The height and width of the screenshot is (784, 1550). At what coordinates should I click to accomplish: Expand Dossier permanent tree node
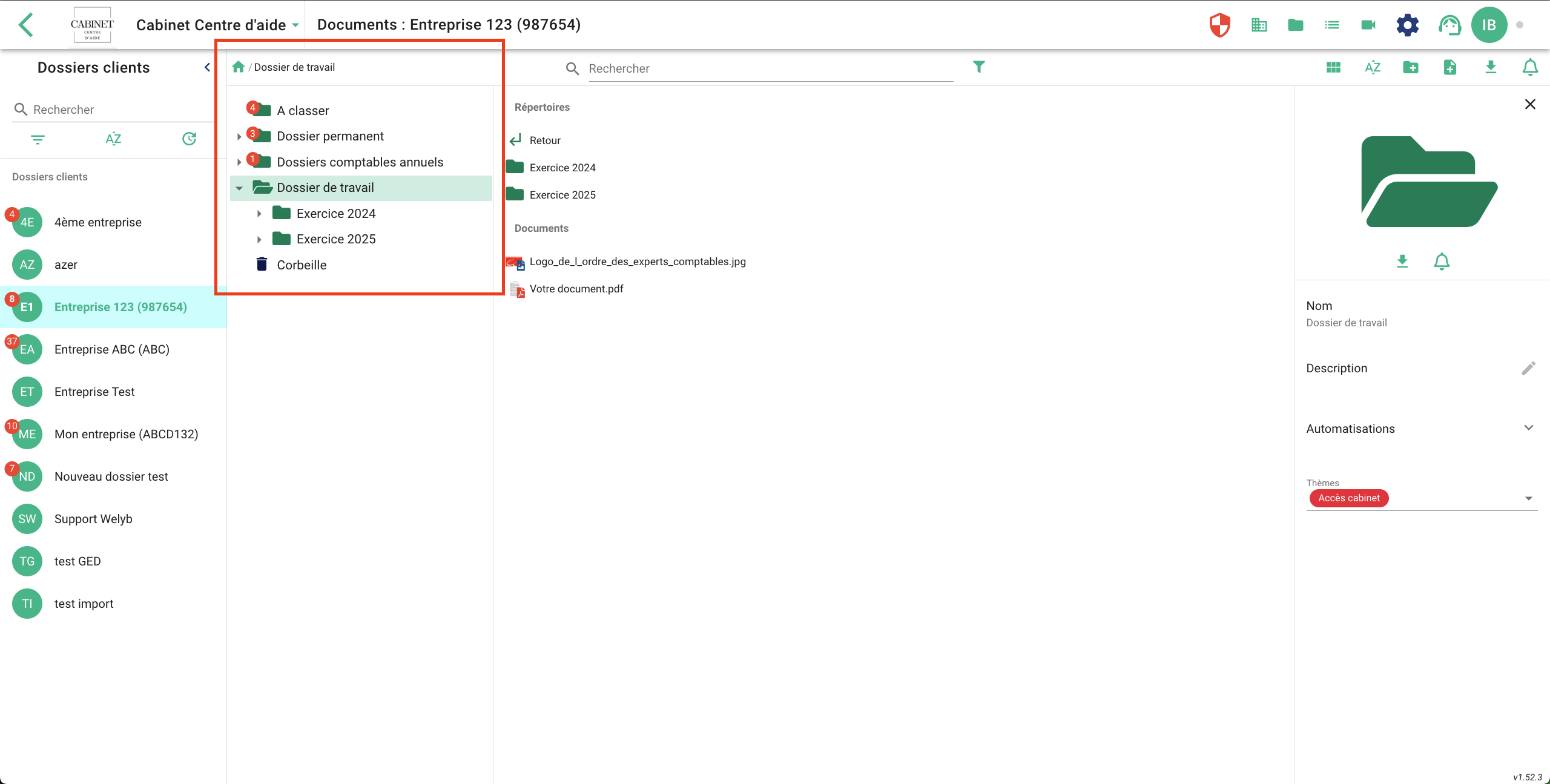tap(239, 137)
